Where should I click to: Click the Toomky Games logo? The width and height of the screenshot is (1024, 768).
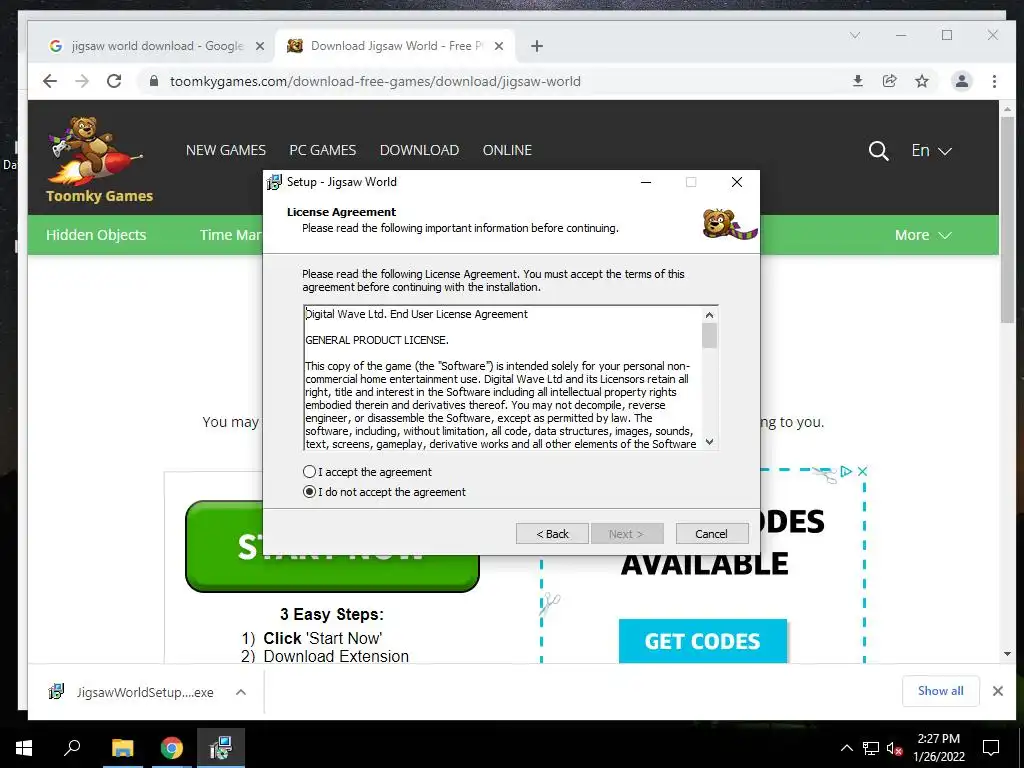click(98, 160)
